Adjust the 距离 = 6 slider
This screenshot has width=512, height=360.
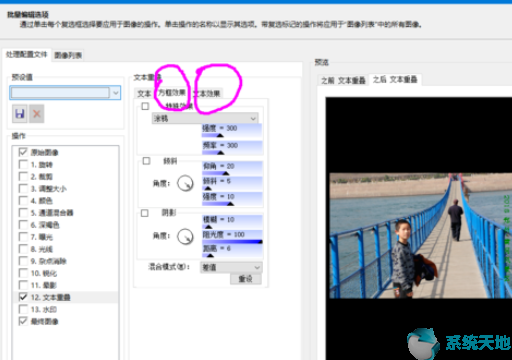pyautogui.click(x=232, y=251)
